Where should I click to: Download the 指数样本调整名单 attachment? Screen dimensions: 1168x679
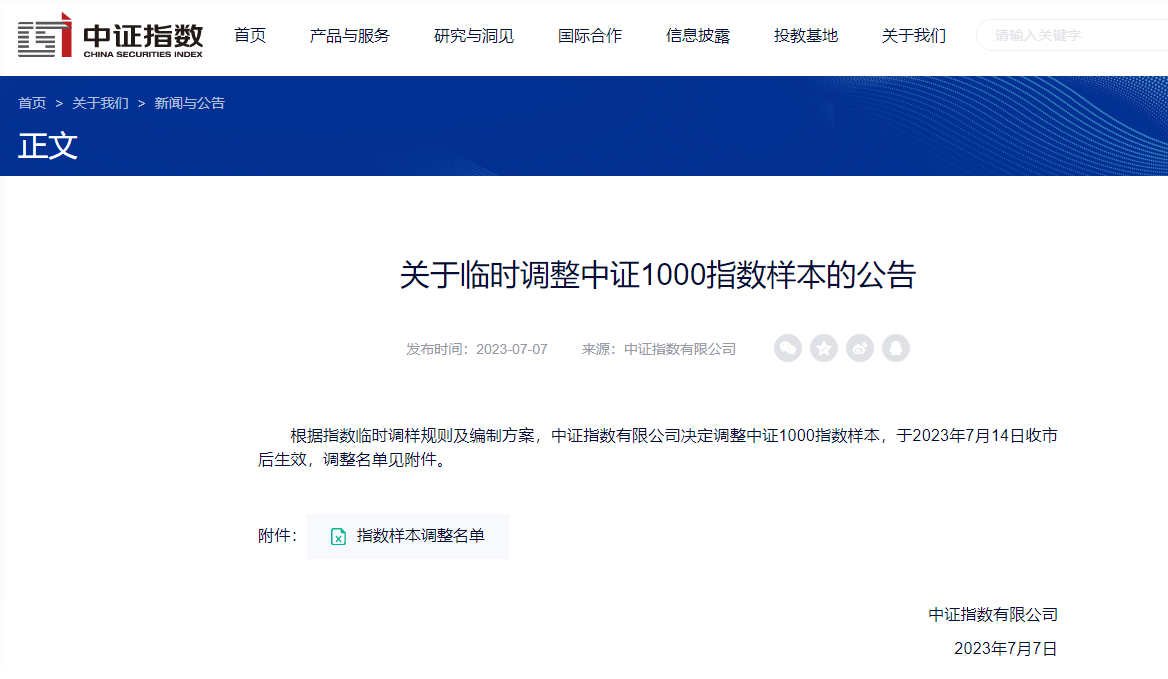(x=420, y=536)
